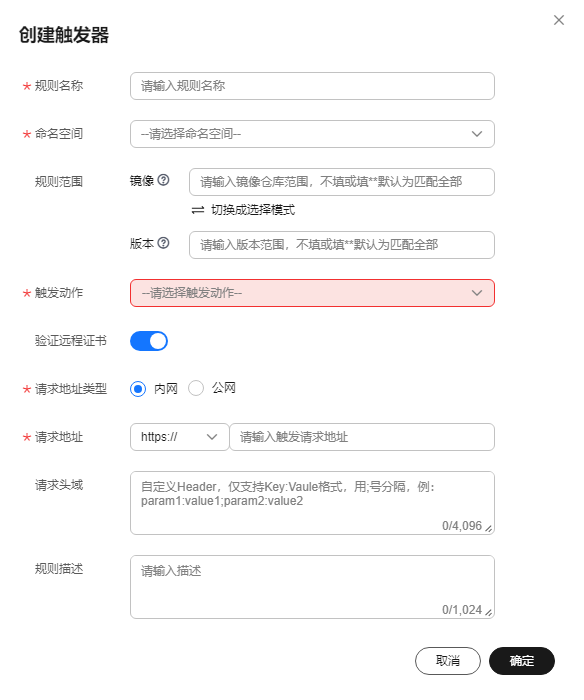Click inside the 规则描述 text area
584x700 pixels.
[312, 587]
